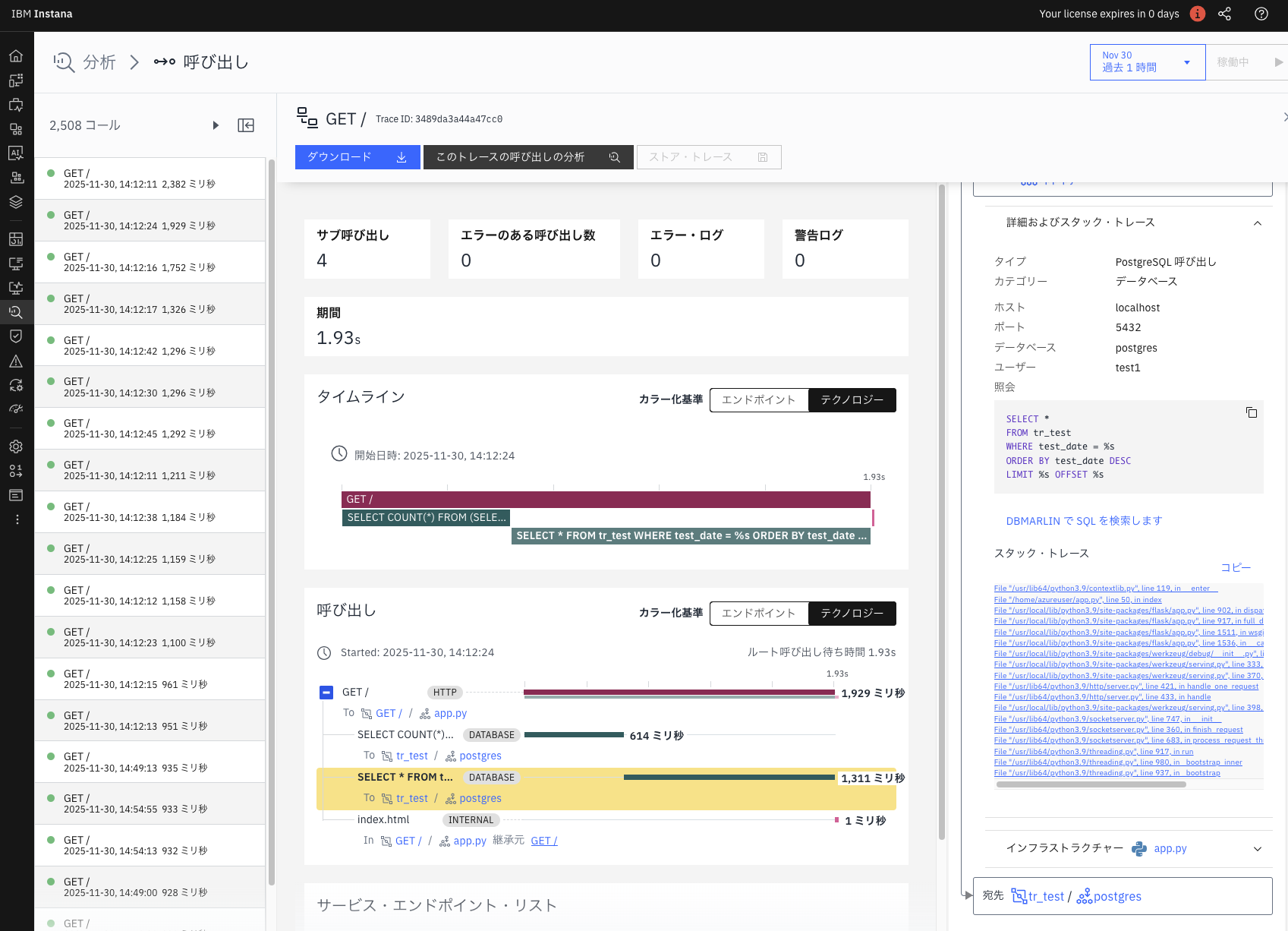
Task: Open the automation gear-arrow icon in sidebar
Action: 16,385
